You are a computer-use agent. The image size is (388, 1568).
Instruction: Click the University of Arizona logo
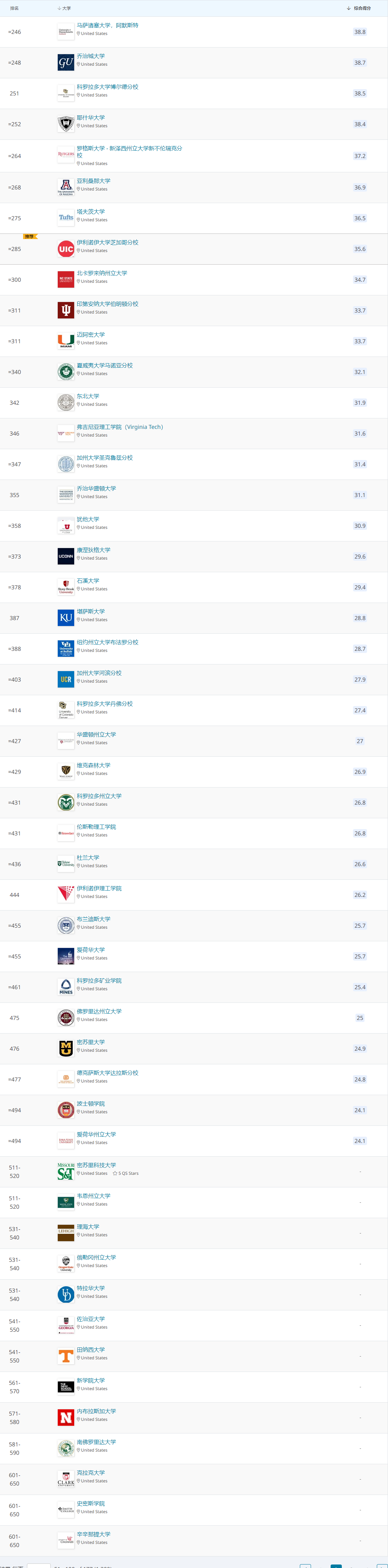tap(66, 187)
